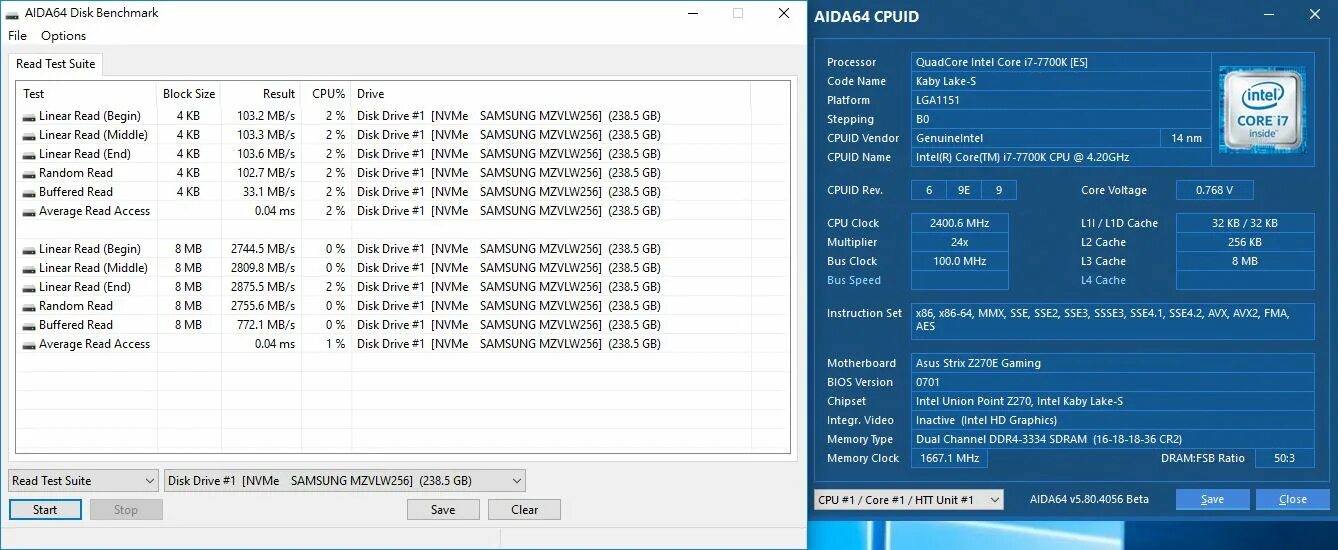Expand the Read Test Suite dropdown
This screenshot has width=1338, height=550.
tap(83, 481)
